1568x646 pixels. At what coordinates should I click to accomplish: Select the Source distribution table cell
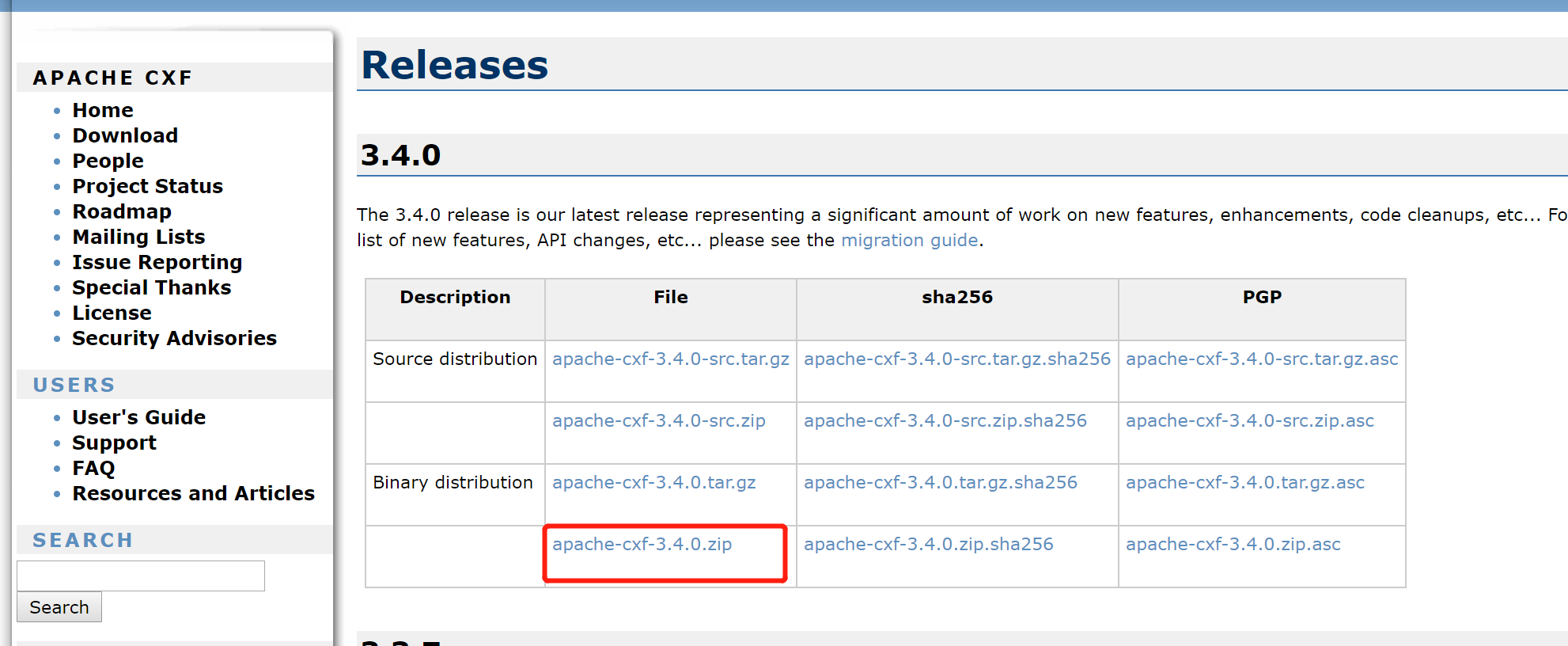[455, 370]
